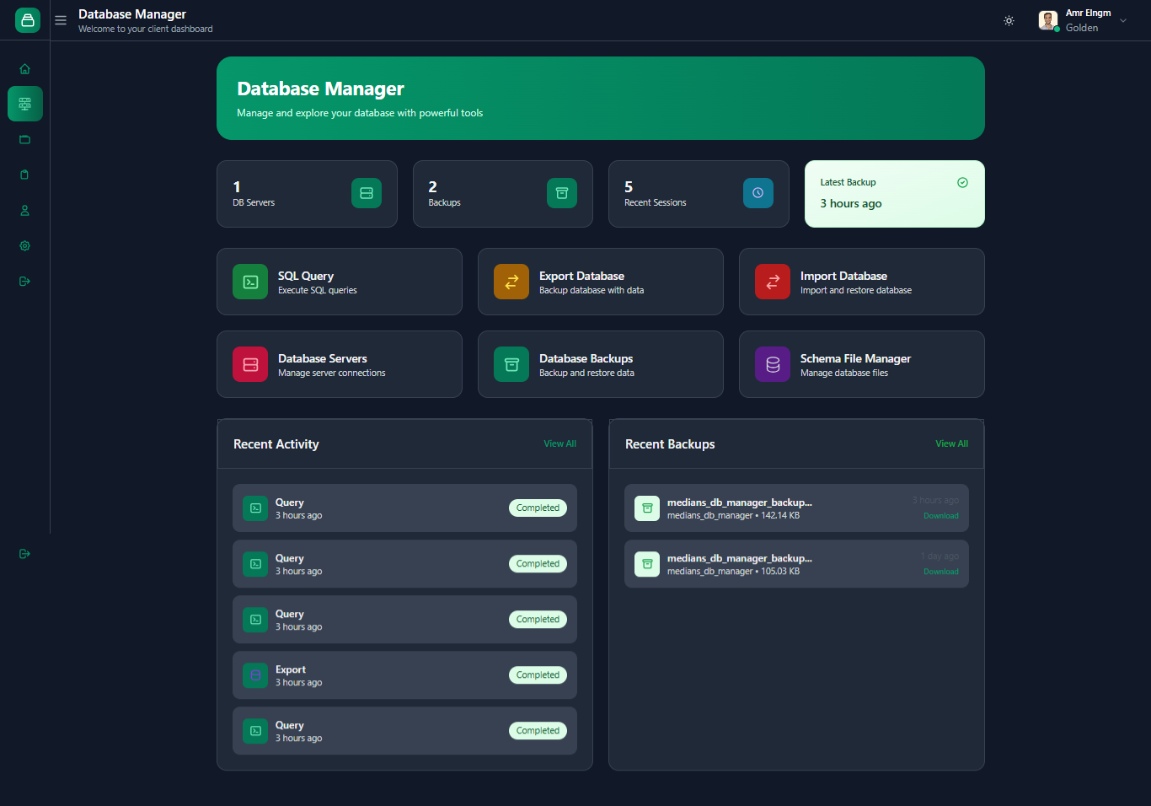Toggle the hamburger sidebar menu
Image resolution: width=1151 pixels, height=806 pixels.
61,20
